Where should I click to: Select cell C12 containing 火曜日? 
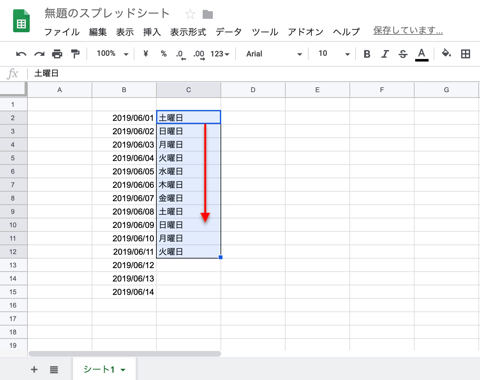tap(188, 252)
